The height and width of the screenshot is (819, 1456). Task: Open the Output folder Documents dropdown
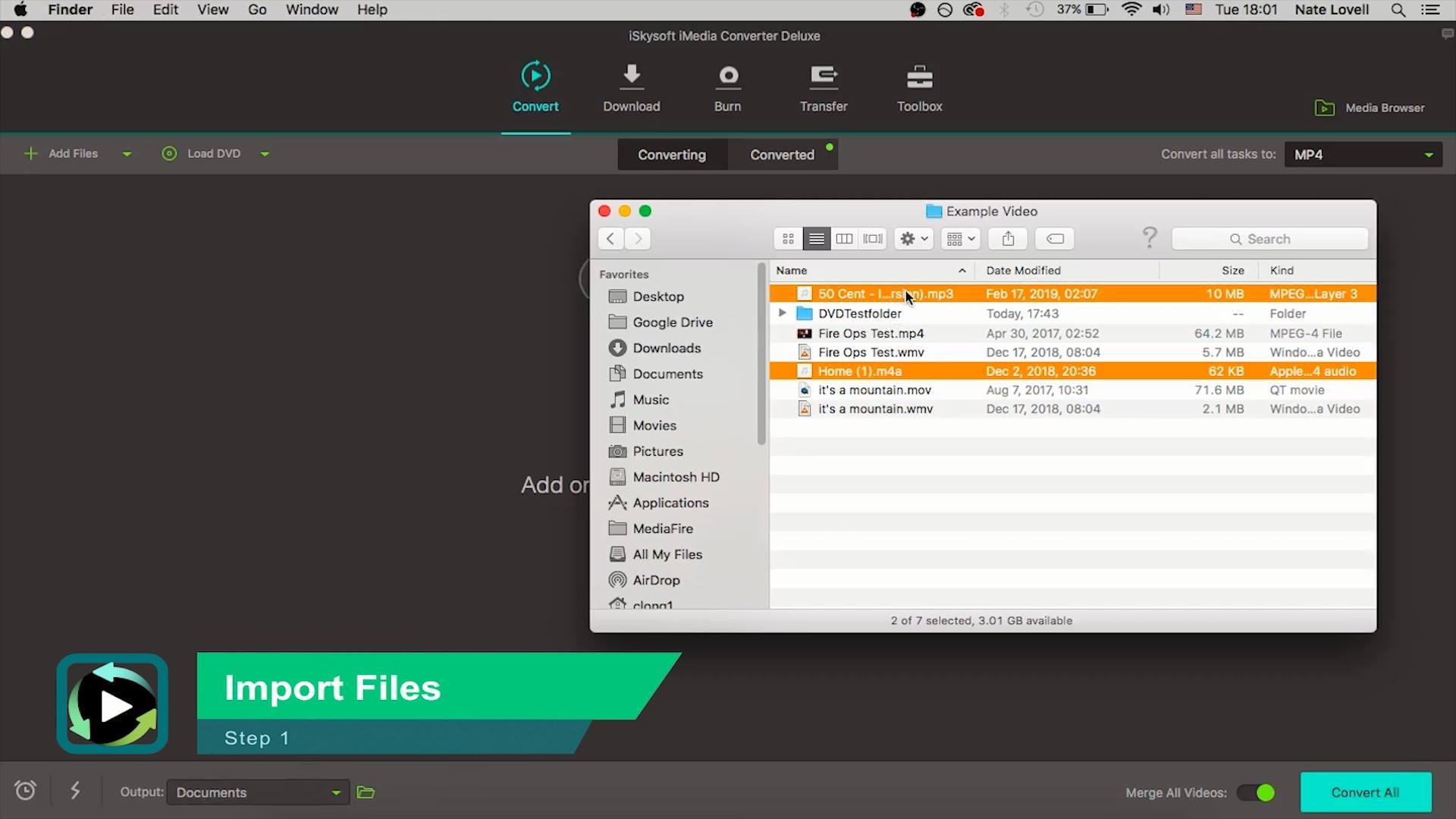pos(258,792)
